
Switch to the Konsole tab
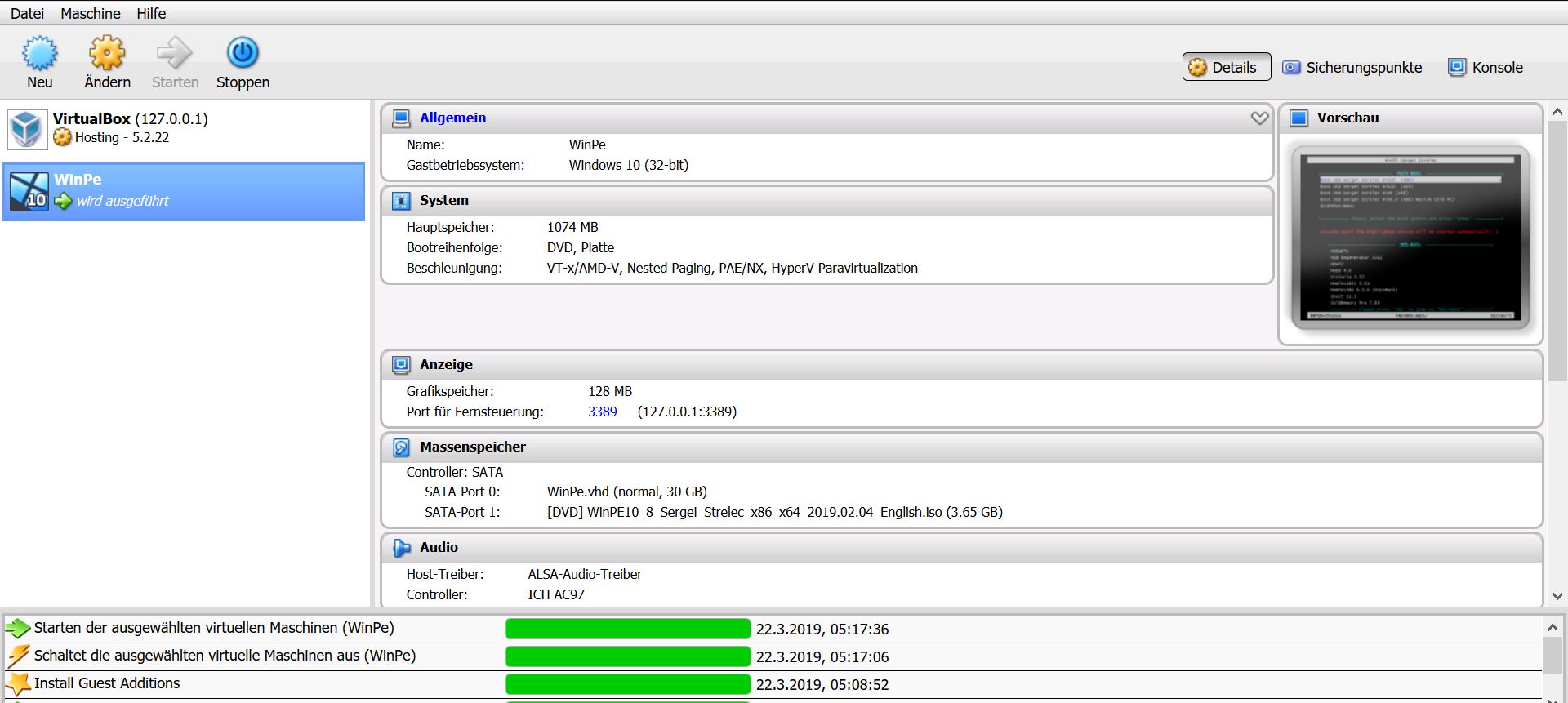pos(1486,67)
